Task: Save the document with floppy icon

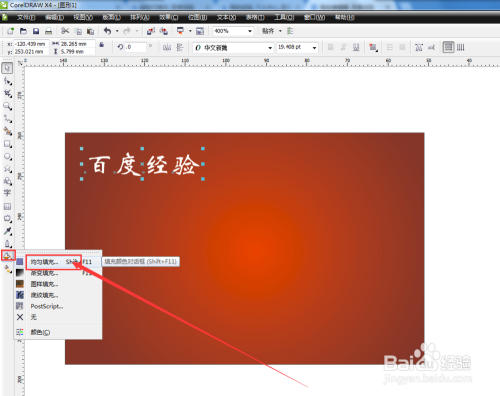Action: click(36, 31)
